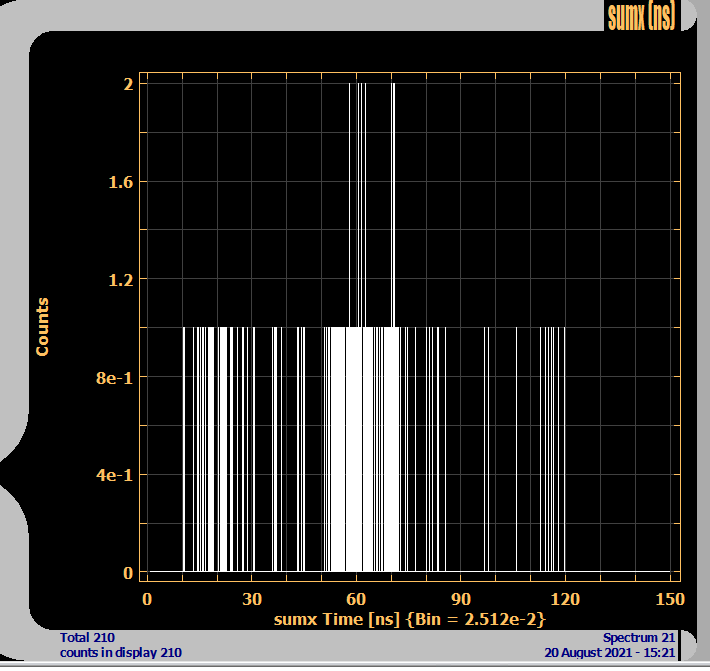Viewport: 710px width, 671px height.
Task: Click the sumx Time [ns] x-axis label
Action: 410,620
